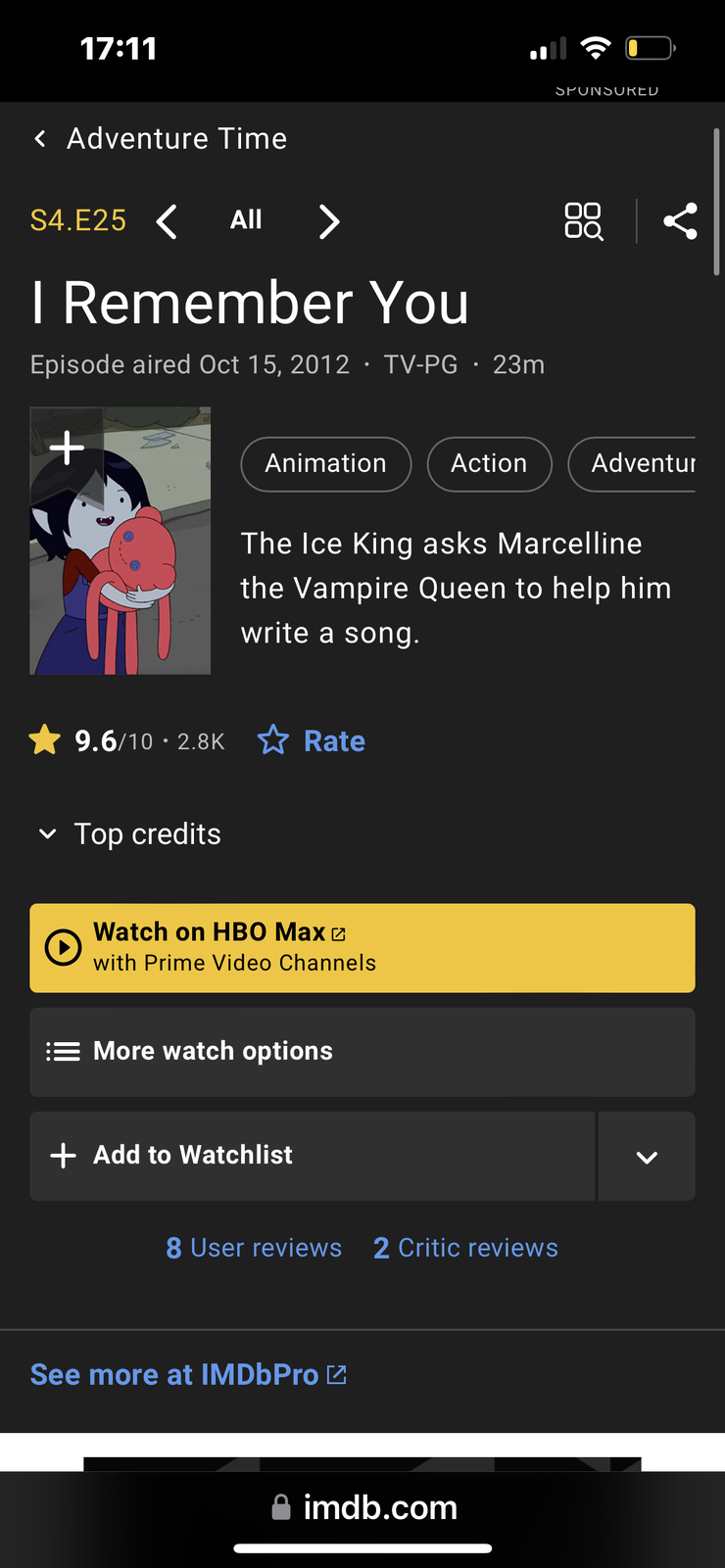Tap the plus ribbon on the poster
725x1568 pixels.
(x=67, y=448)
